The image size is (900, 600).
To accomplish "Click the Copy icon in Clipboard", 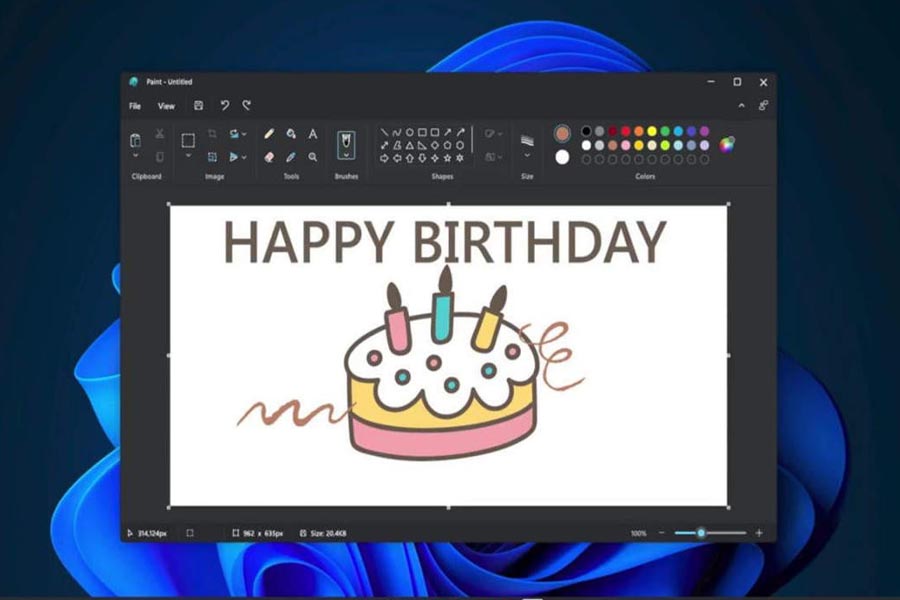I will coord(160,157).
